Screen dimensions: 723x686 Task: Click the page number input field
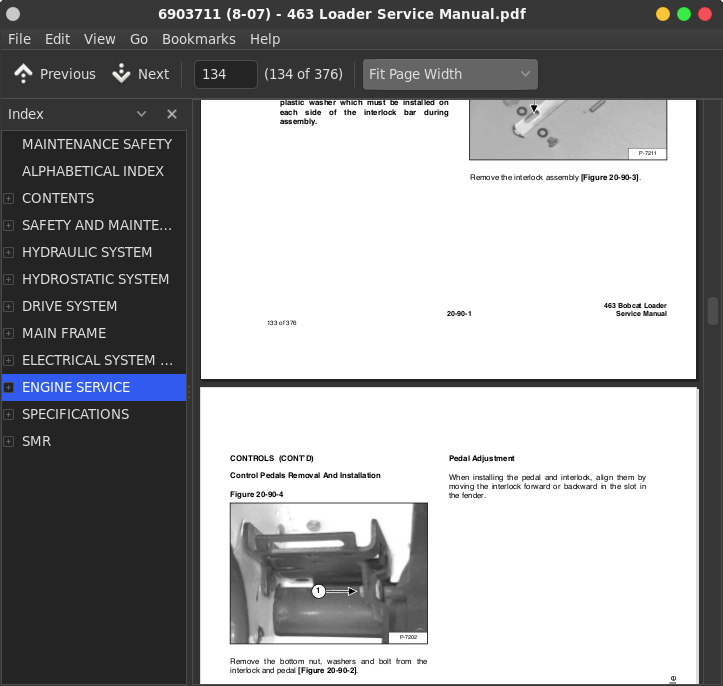225,74
